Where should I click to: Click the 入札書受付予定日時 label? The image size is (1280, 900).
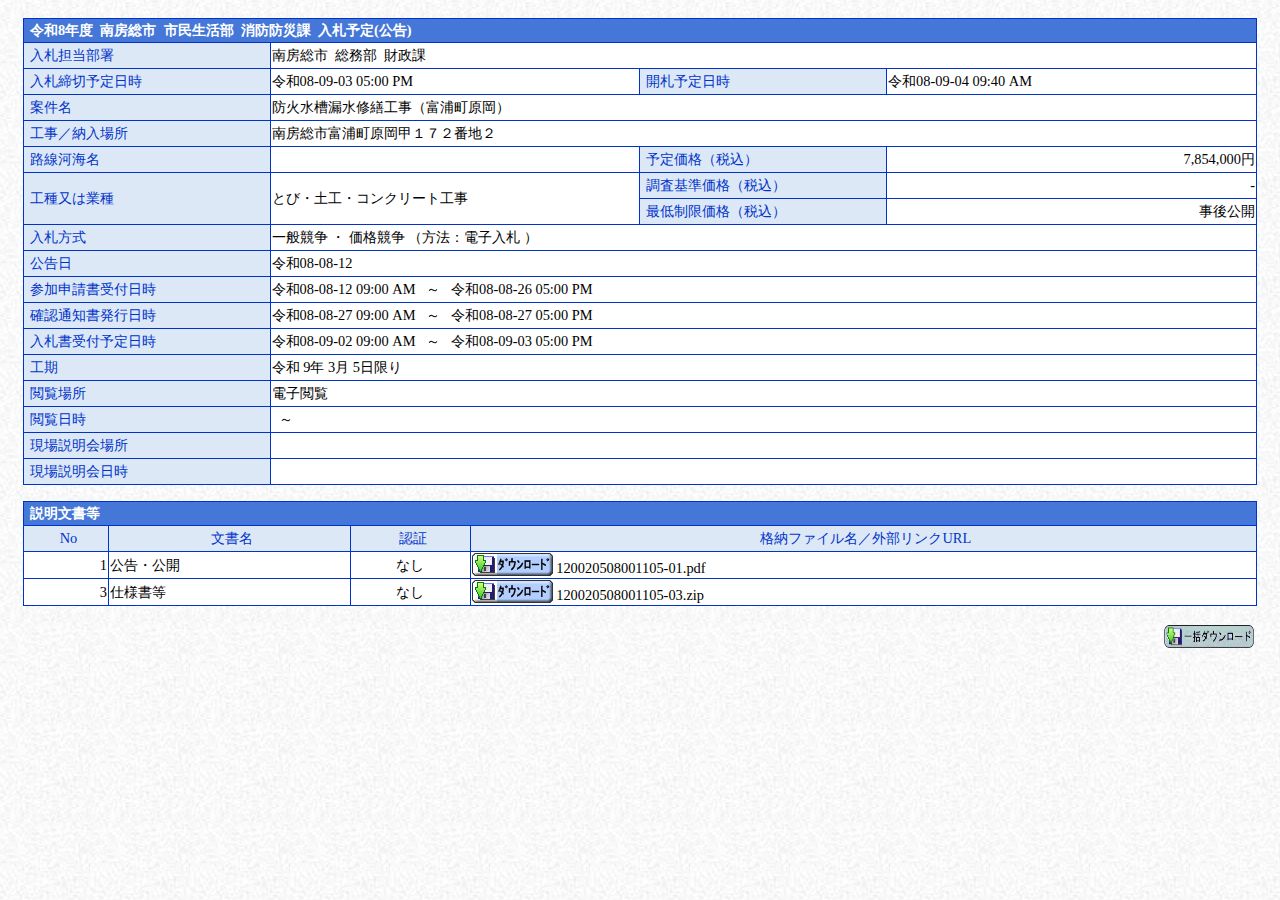click(x=93, y=342)
